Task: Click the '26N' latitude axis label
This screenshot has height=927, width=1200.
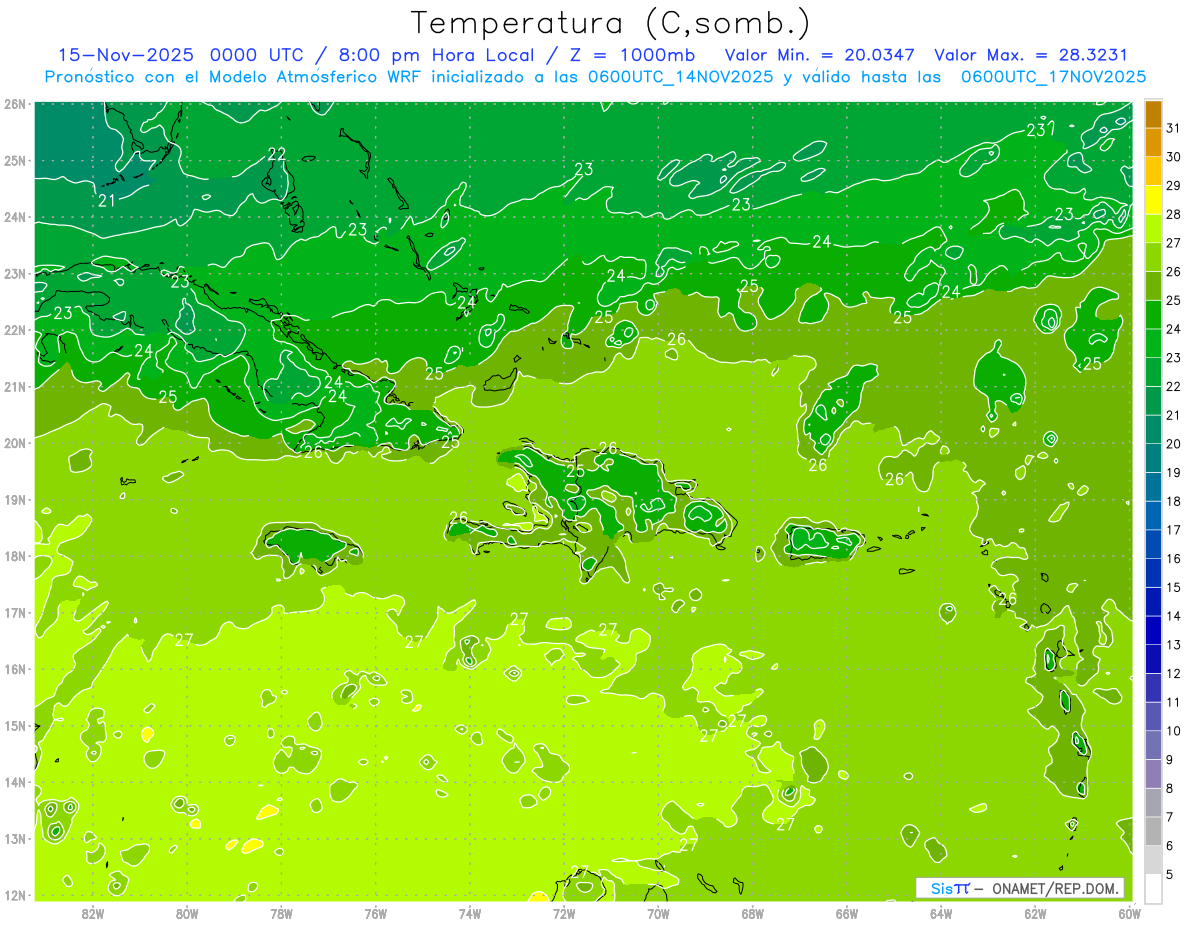Action: tap(15, 104)
